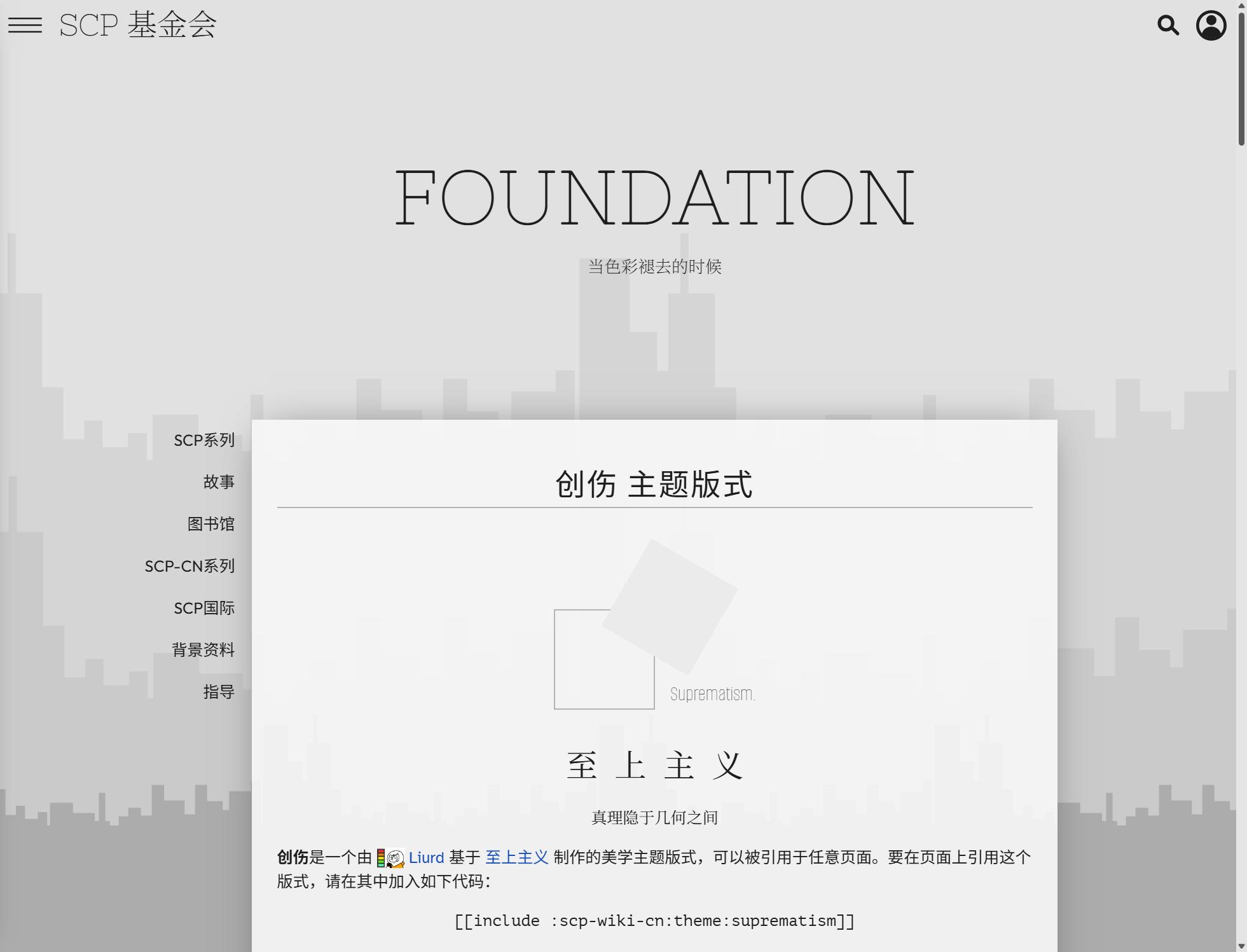Click the SCP 基金会 site title
Image resolution: width=1247 pixels, height=952 pixels.
tap(138, 25)
